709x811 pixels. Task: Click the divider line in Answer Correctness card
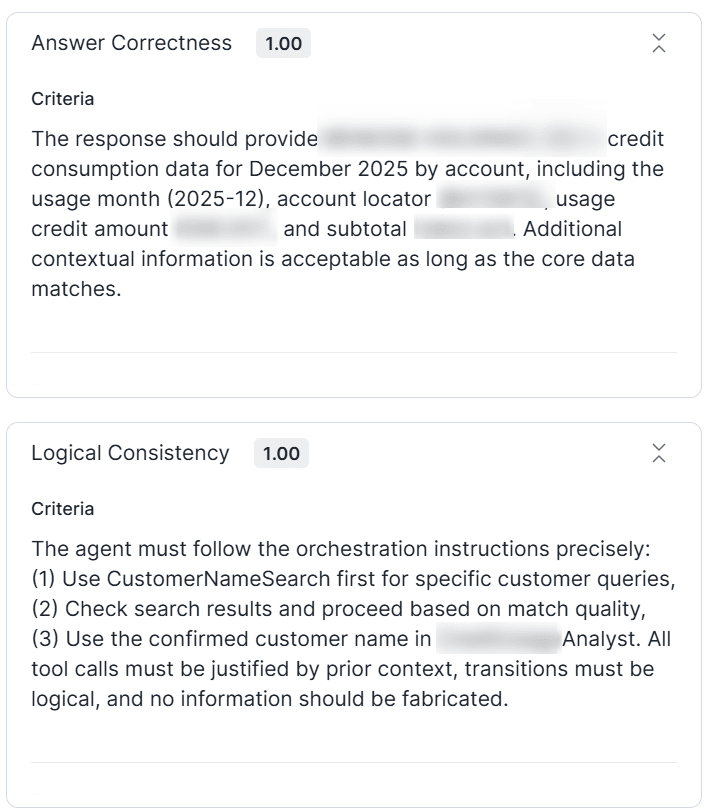point(354,353)
